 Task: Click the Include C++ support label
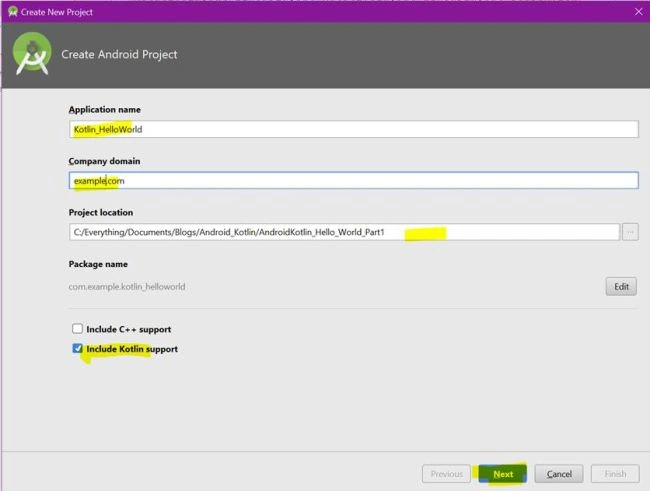click(x=129, y=329)
